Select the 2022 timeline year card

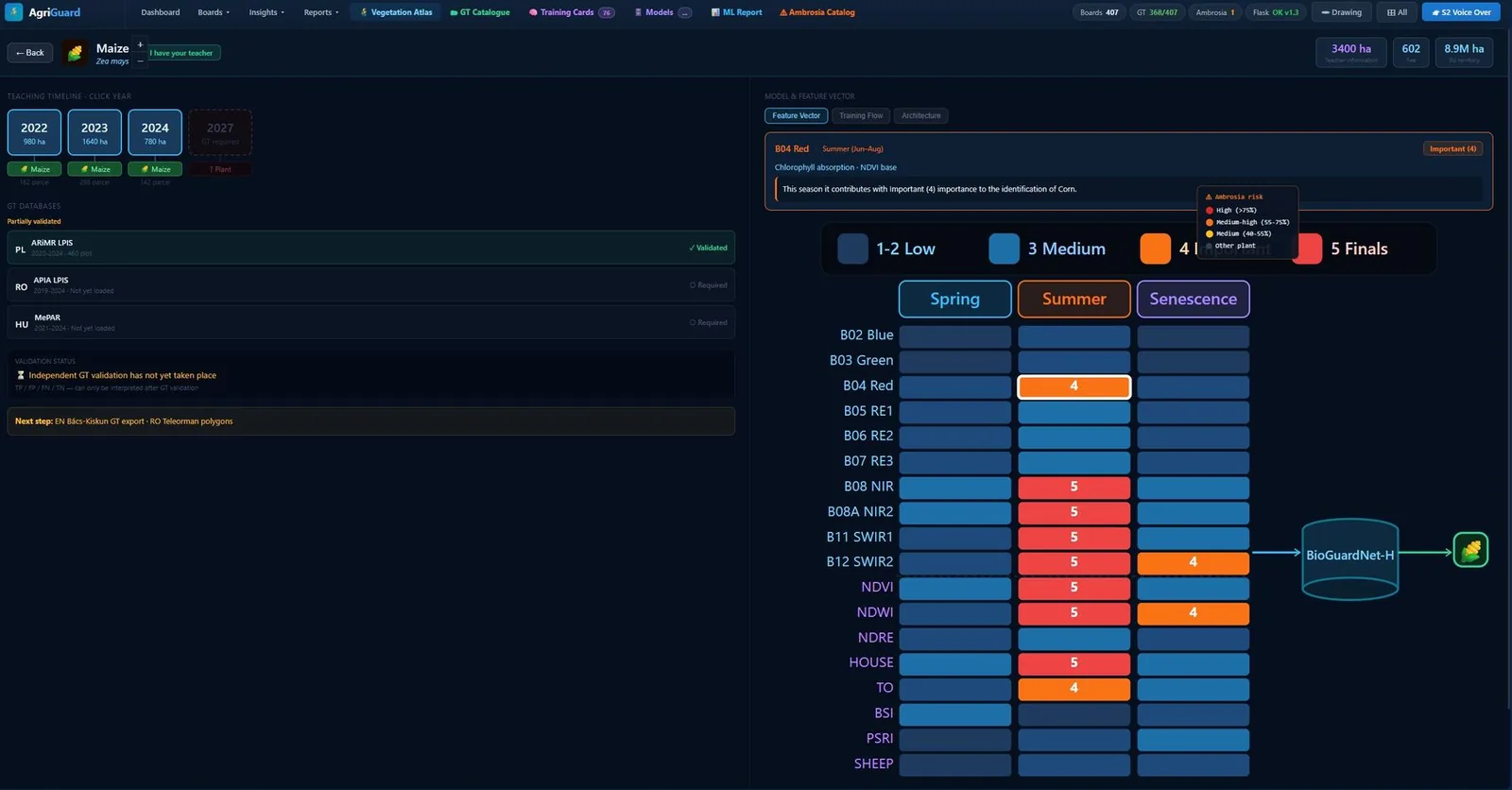35,132
